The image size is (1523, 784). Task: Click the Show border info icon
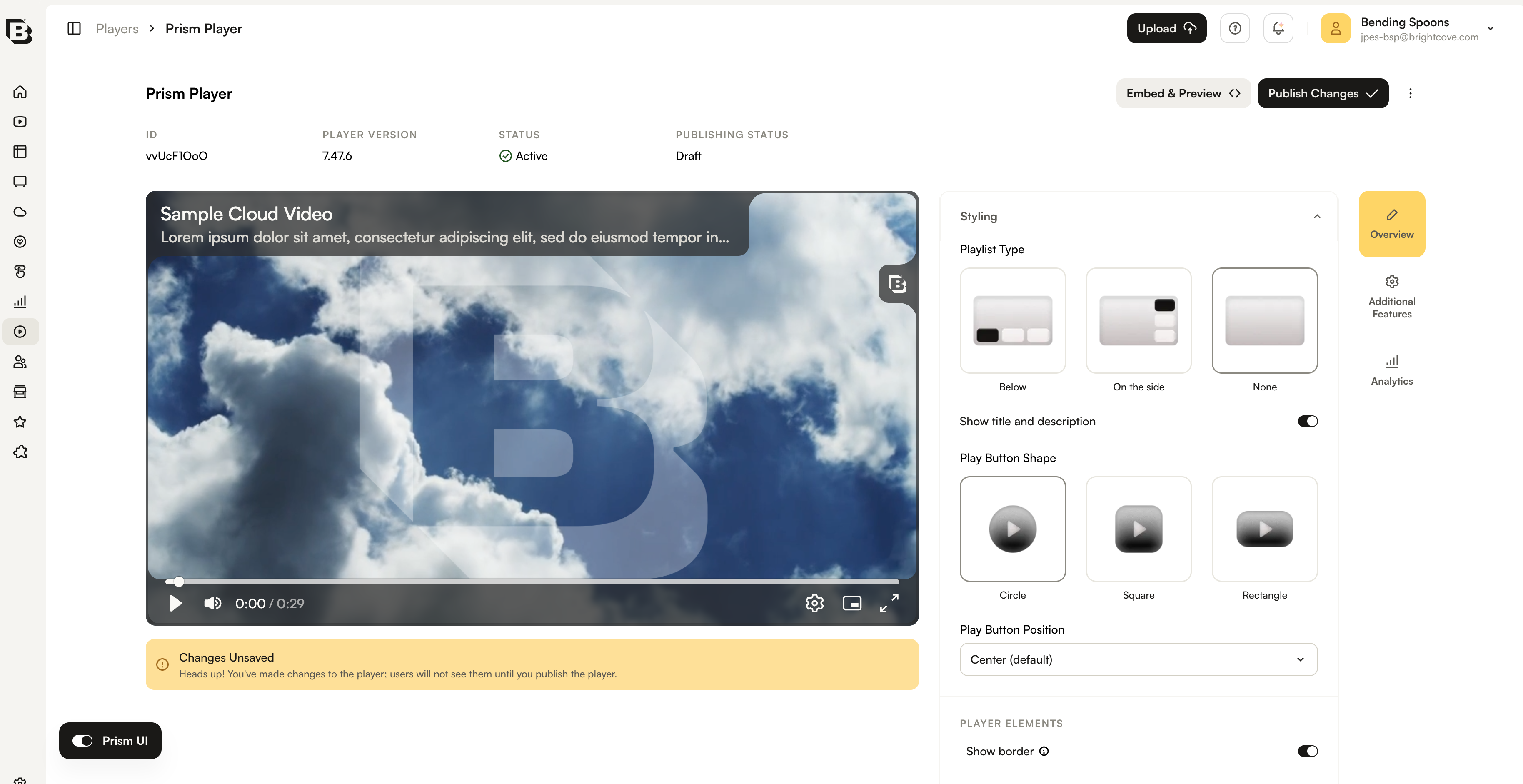[x=1044, y=751]
